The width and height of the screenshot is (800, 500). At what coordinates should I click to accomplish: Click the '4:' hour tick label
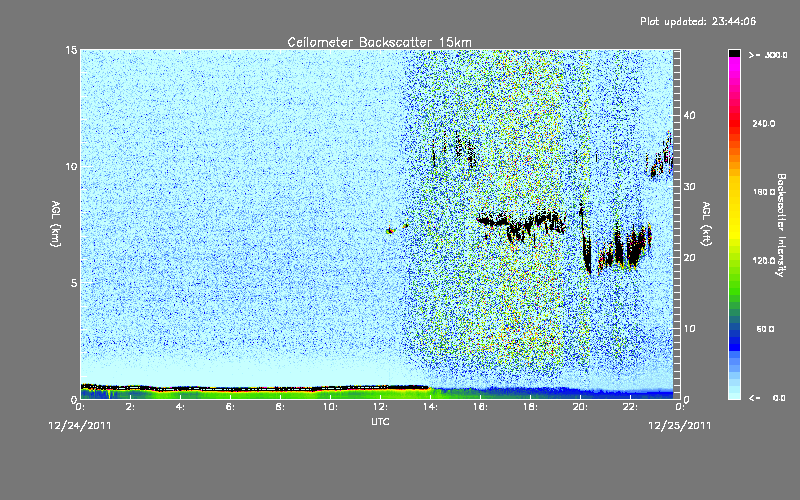tap(180, 407)
